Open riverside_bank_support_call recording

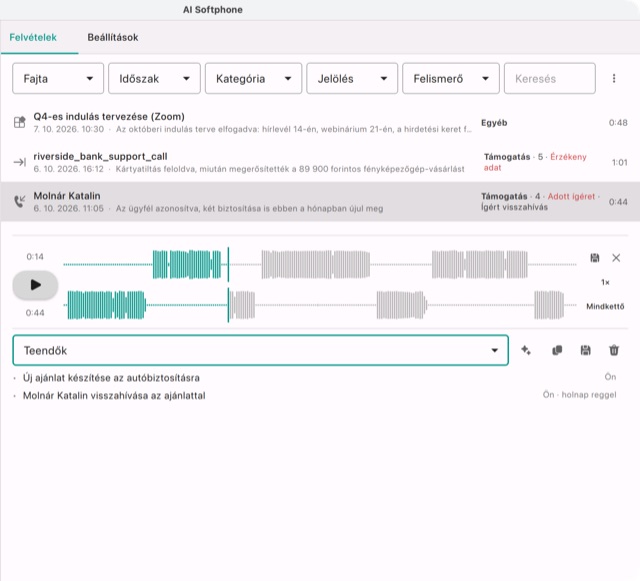[320, 162]
